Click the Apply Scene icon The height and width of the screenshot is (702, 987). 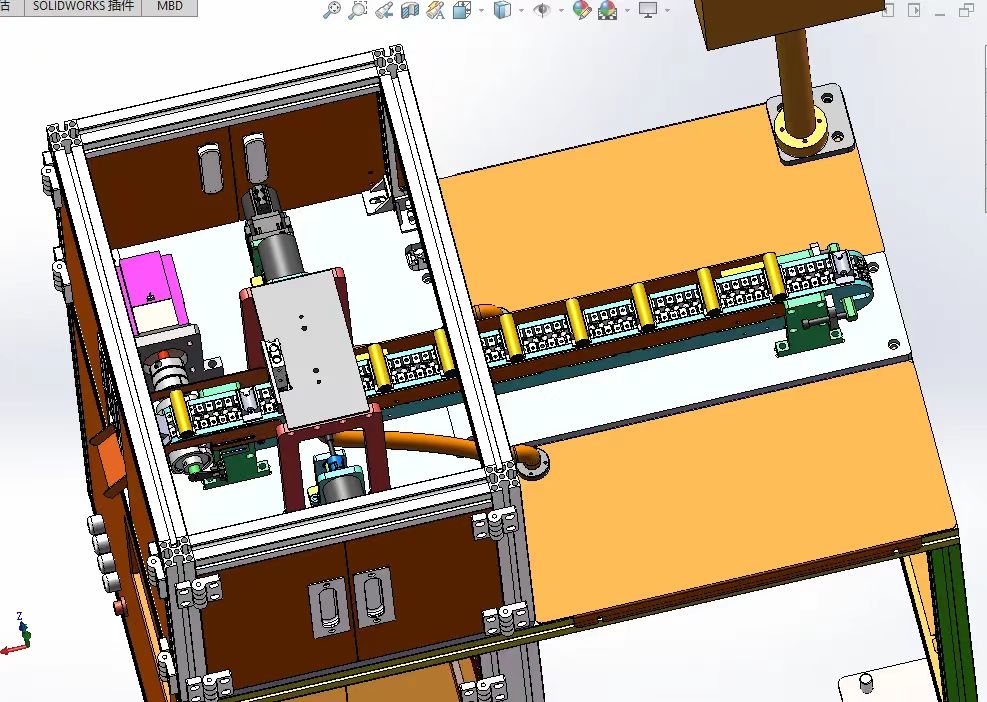pyautogui.click(x=607, y=9)
